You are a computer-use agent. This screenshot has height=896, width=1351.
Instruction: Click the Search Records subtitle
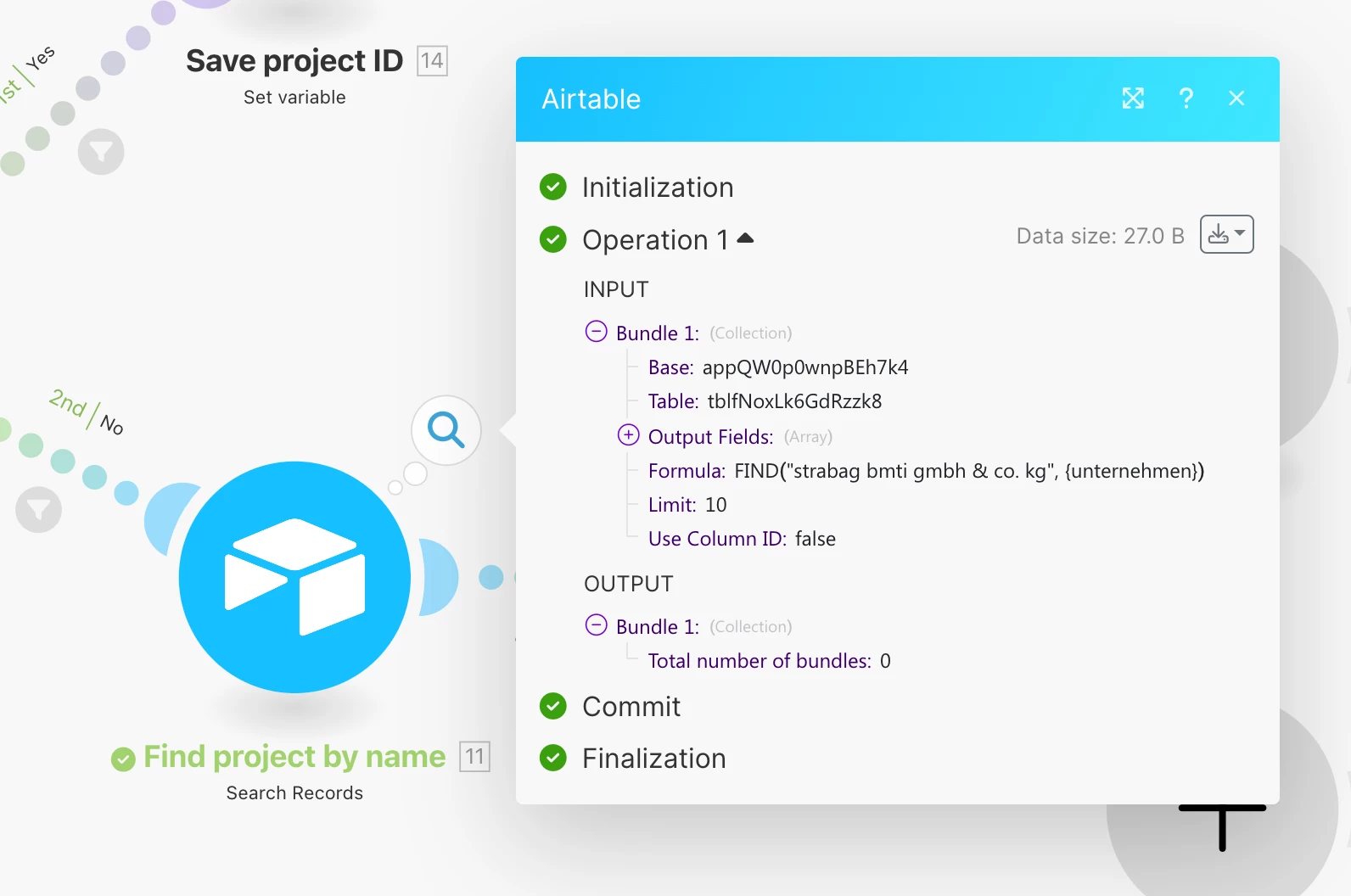click(x=294, y=793)
